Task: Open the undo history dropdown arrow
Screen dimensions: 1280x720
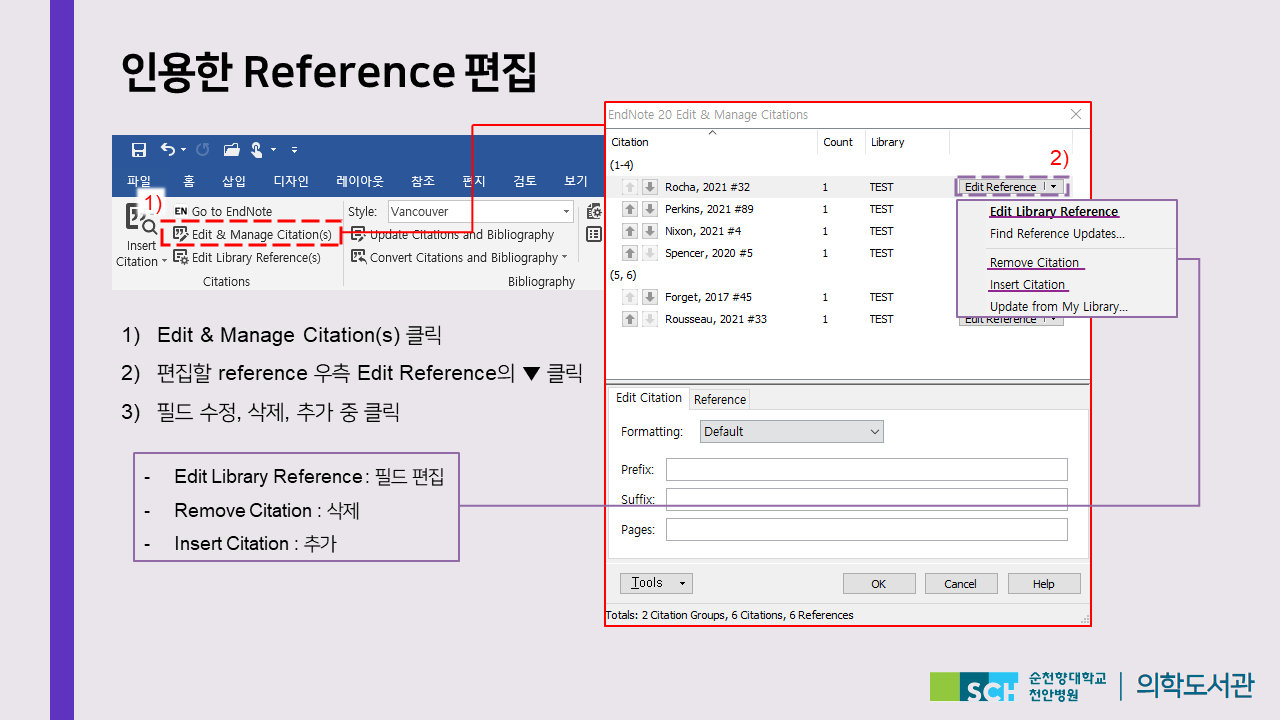Action: point(184,150)
